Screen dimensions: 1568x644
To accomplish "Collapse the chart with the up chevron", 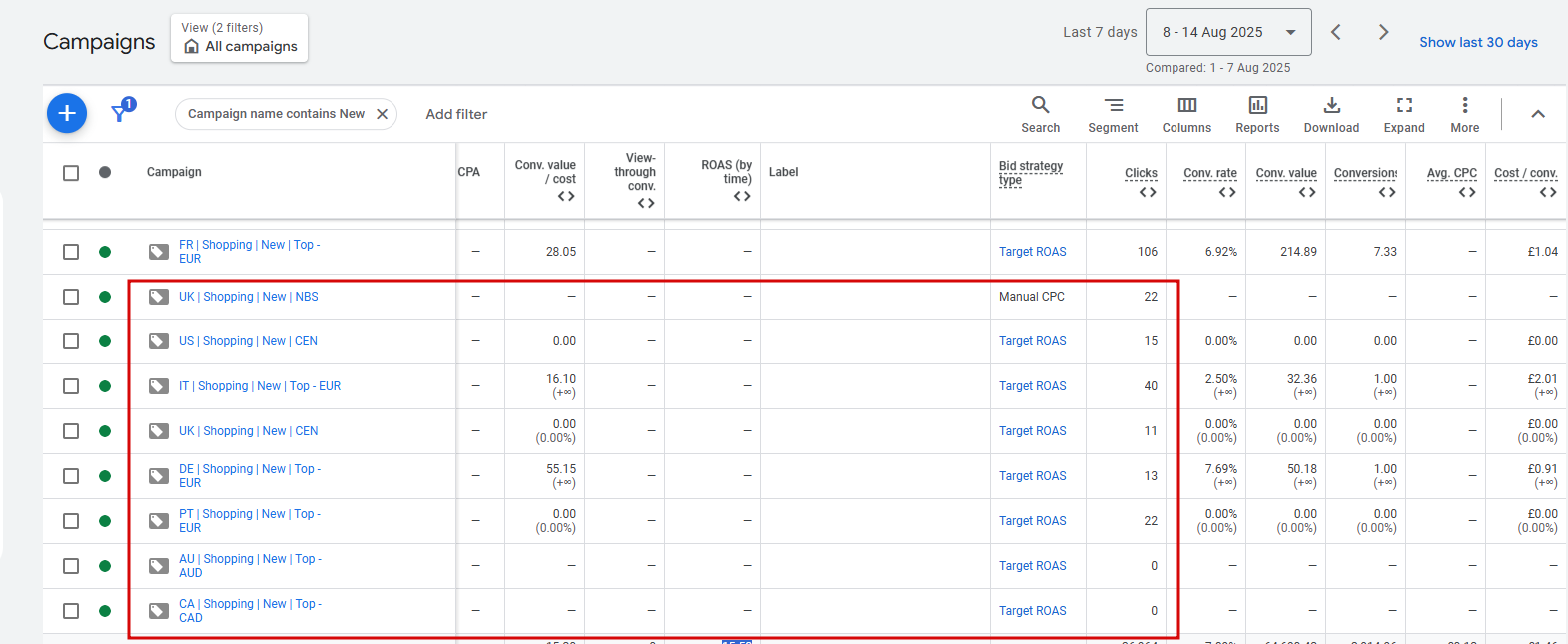I will (1538, 114).
